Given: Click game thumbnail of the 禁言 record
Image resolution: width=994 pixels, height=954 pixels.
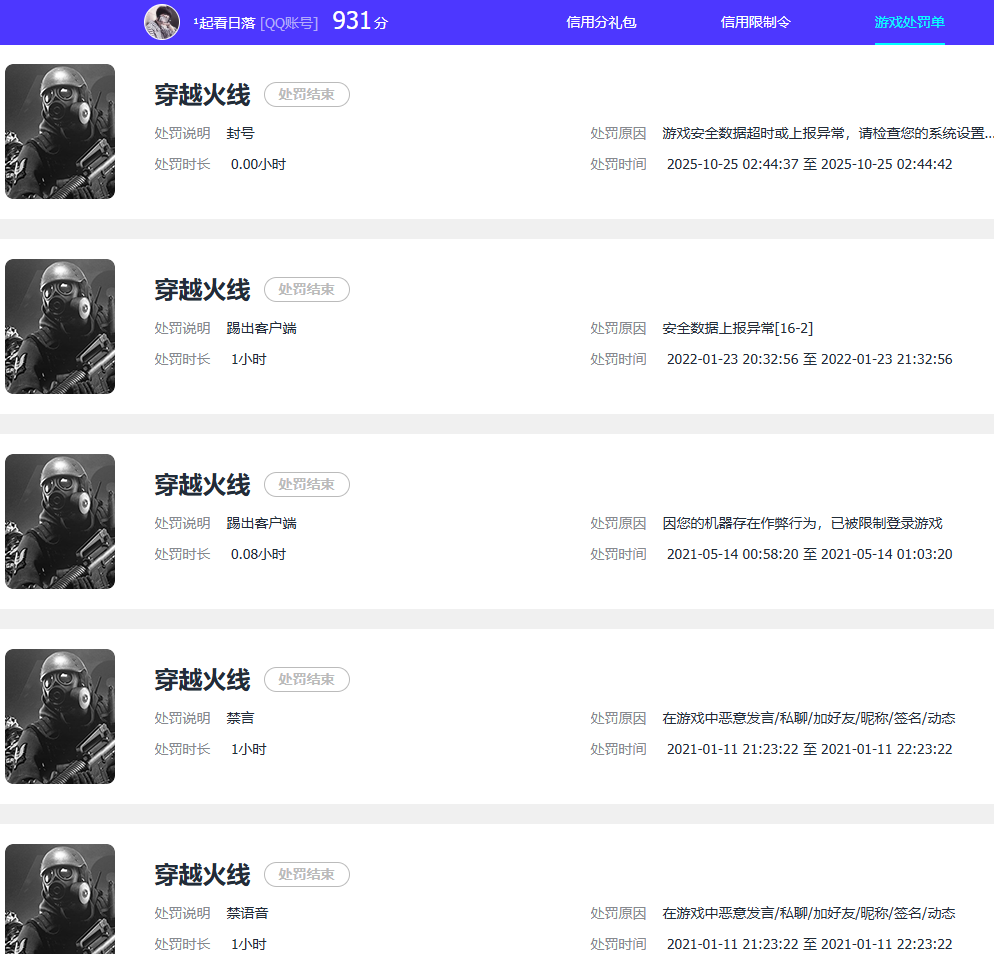Looking at the screenshot, I should (x=60, y=716).
